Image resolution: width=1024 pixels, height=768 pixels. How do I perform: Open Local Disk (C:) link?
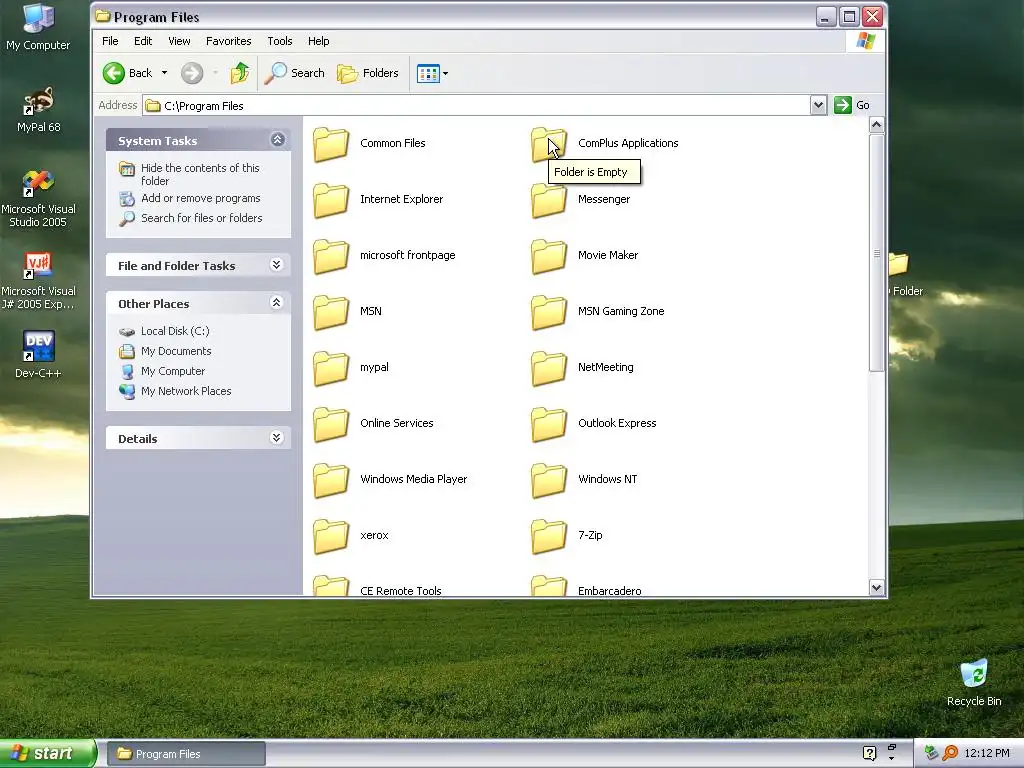[x=175, y=331]
